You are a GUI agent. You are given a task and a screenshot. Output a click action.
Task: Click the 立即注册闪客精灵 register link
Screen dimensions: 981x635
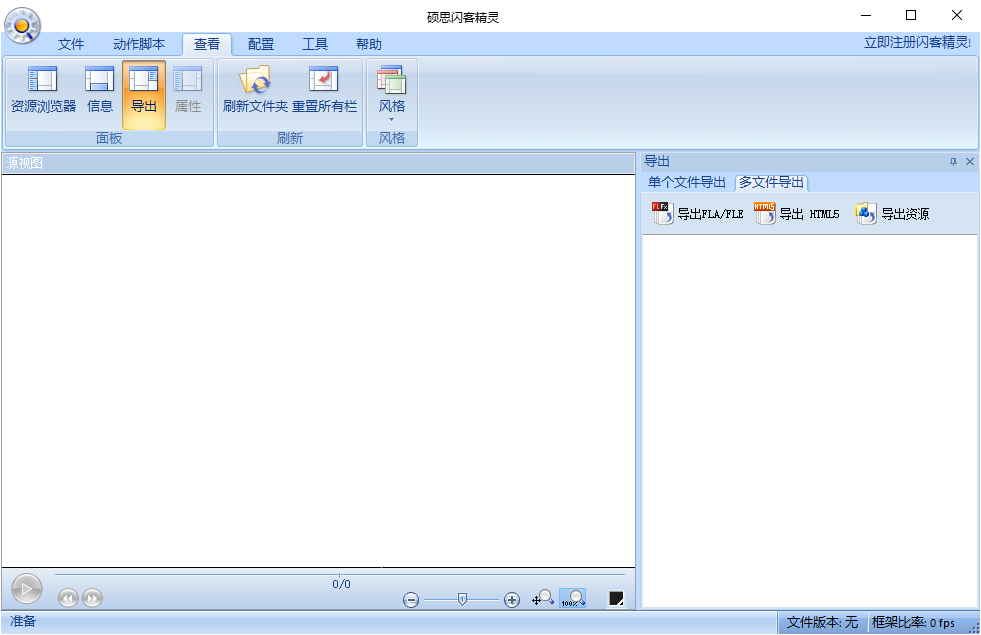coord(917,43)
